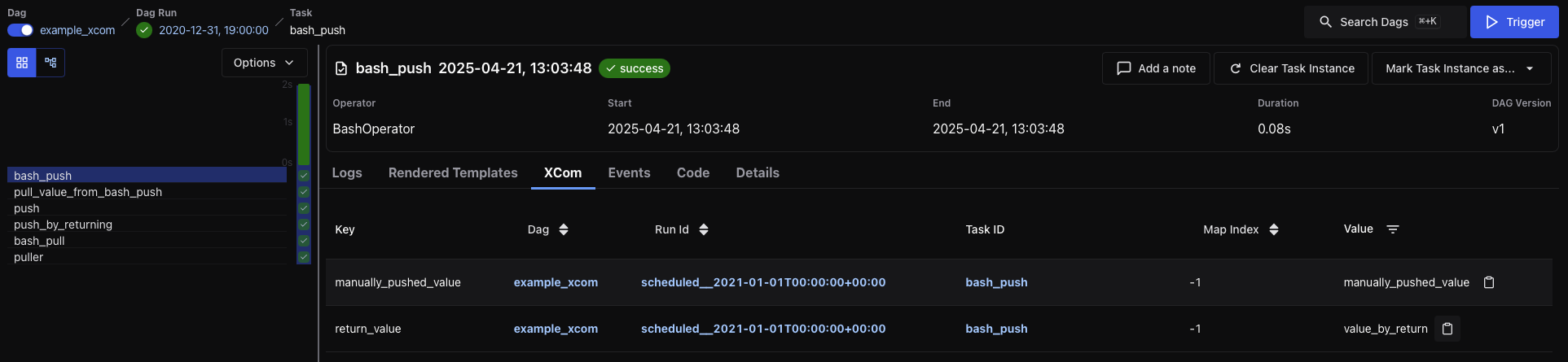This screenshot has height=362, width=1568.
Task: Sort by Dag column arrows
Action: pyautogui.click(x=564, y=229)
